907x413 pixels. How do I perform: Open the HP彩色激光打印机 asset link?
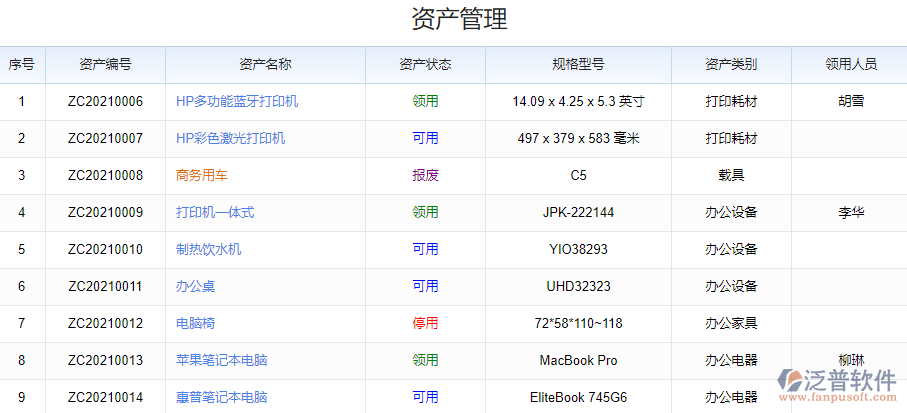tap(230, 138)
